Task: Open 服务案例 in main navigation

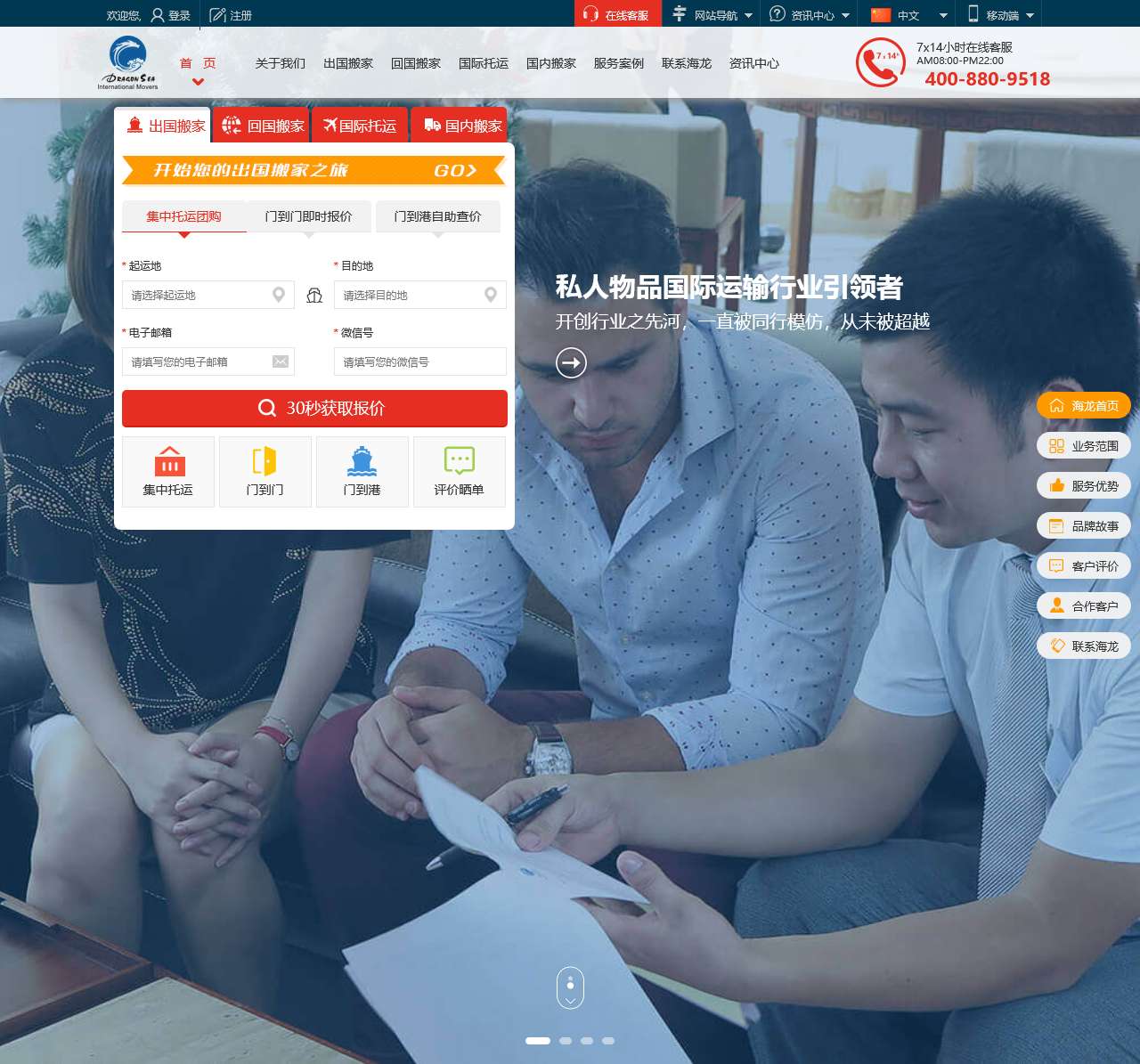Action: pos(619,63)
